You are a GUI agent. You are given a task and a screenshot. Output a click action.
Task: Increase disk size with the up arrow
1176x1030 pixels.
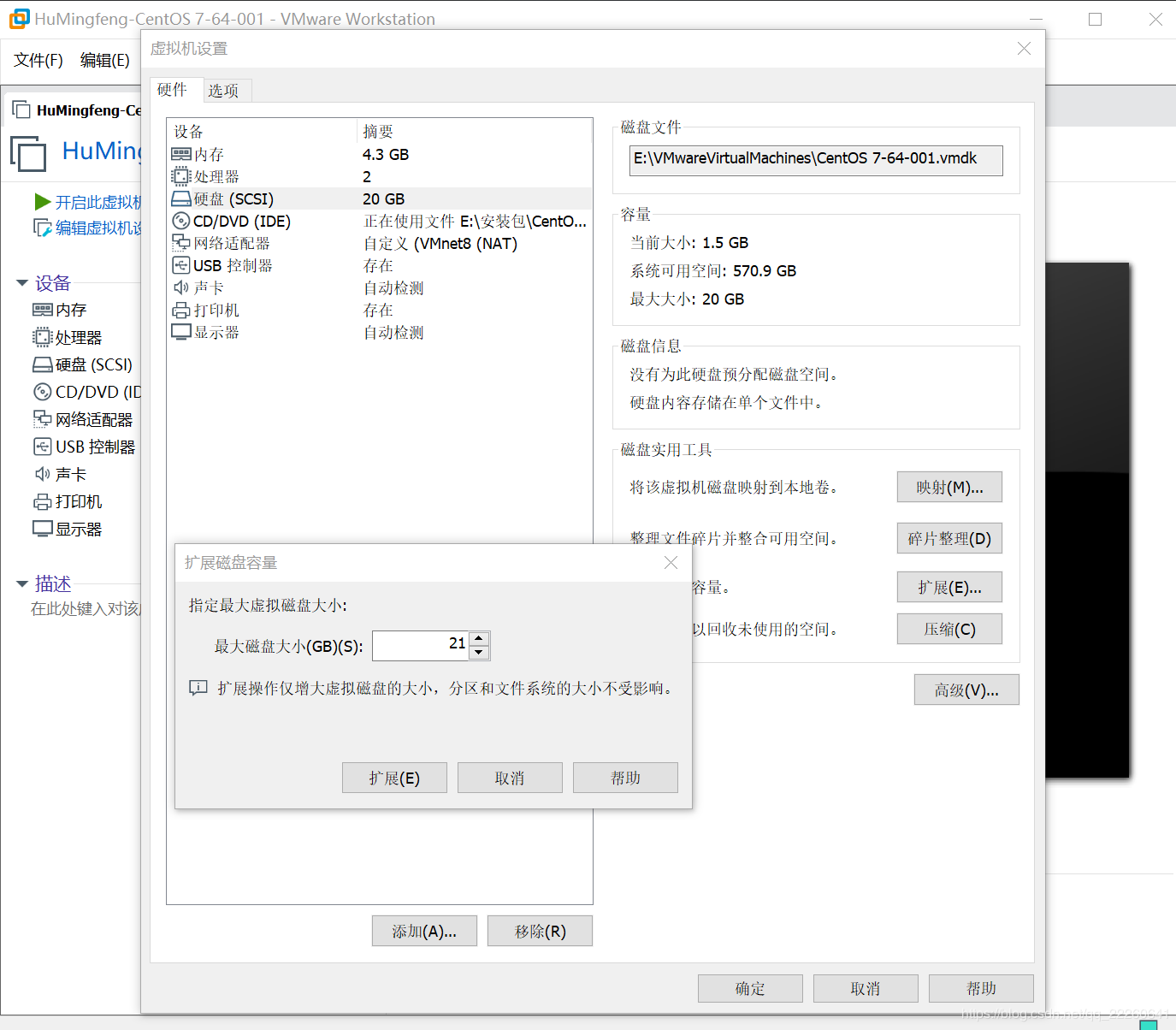pos(479,639)
